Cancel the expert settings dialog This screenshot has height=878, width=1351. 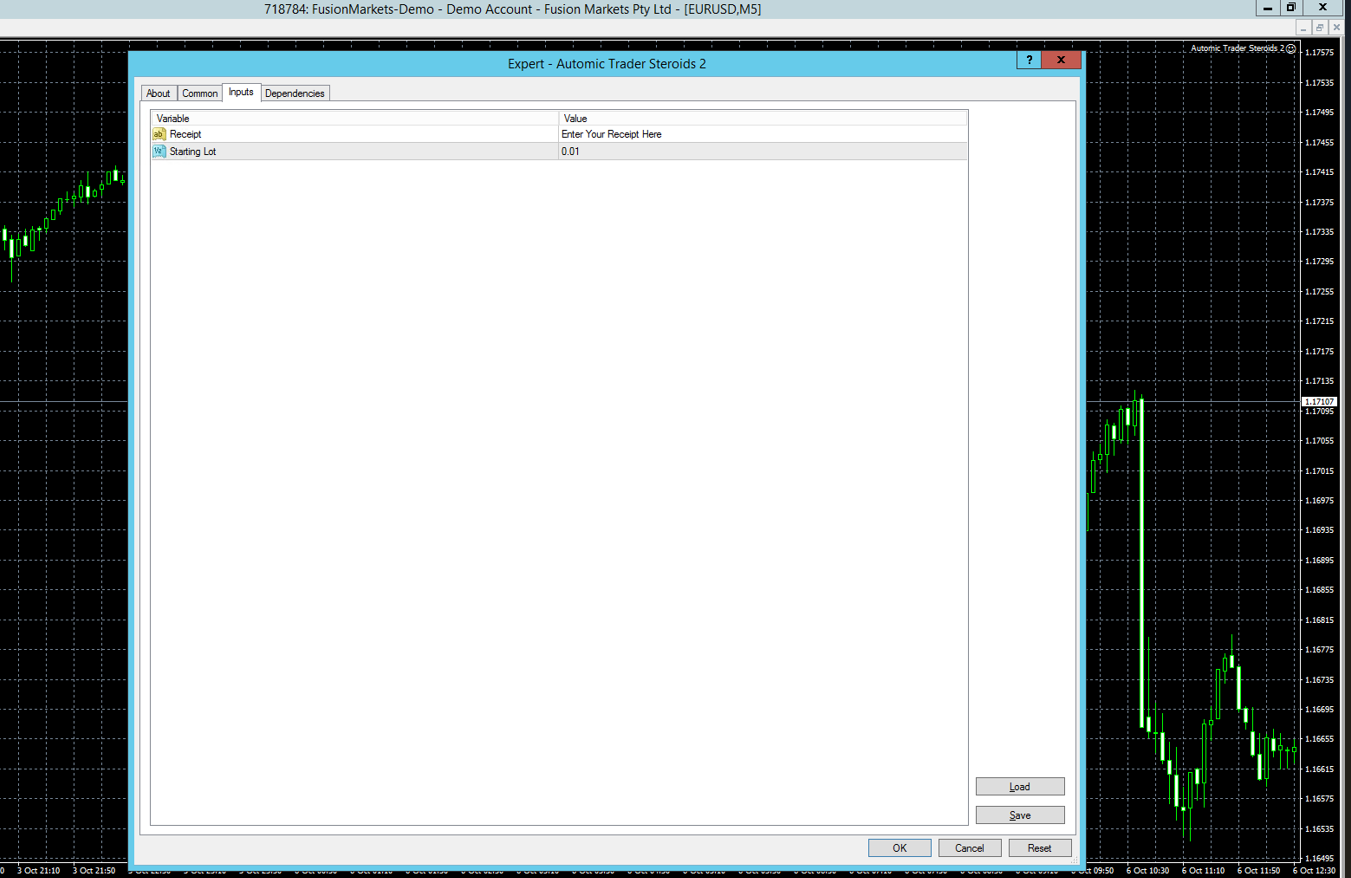pos(969,848)
